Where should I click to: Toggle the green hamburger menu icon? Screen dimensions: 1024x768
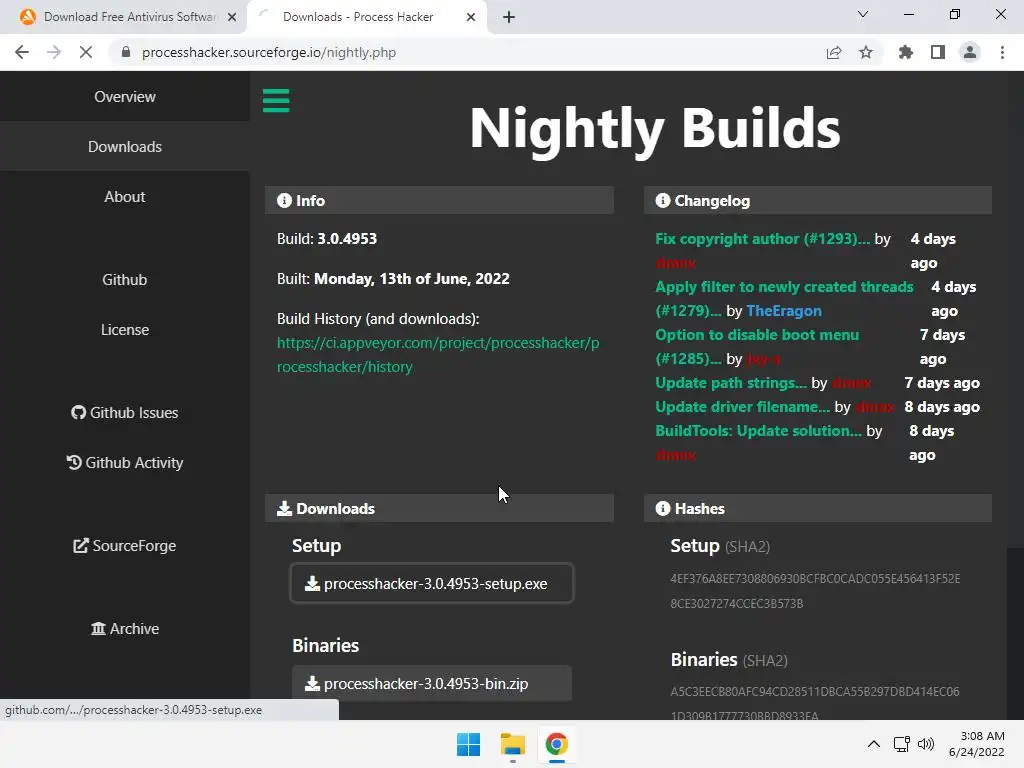coord(276,101)
